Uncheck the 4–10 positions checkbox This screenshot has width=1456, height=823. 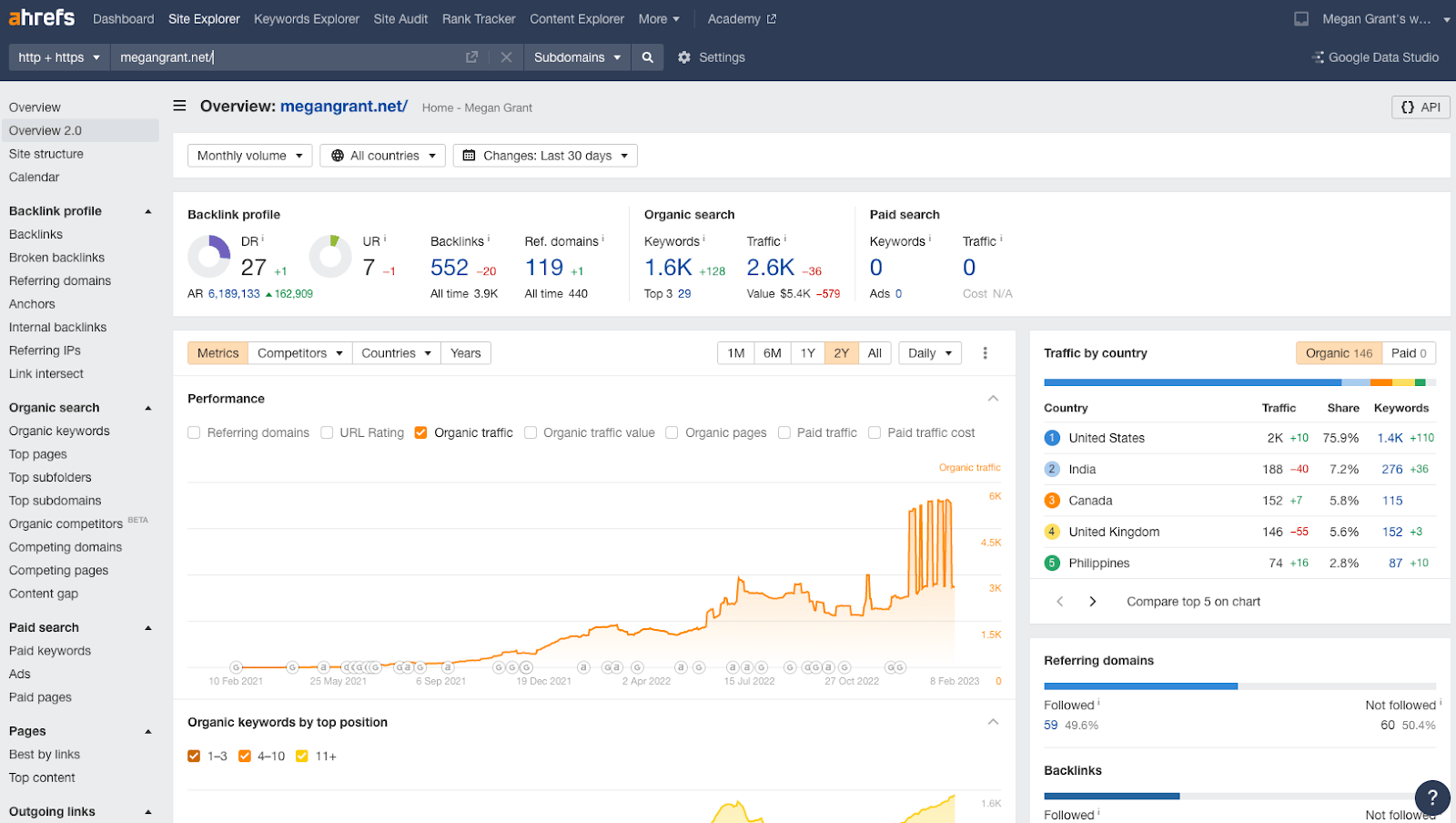tap(244, 757)
